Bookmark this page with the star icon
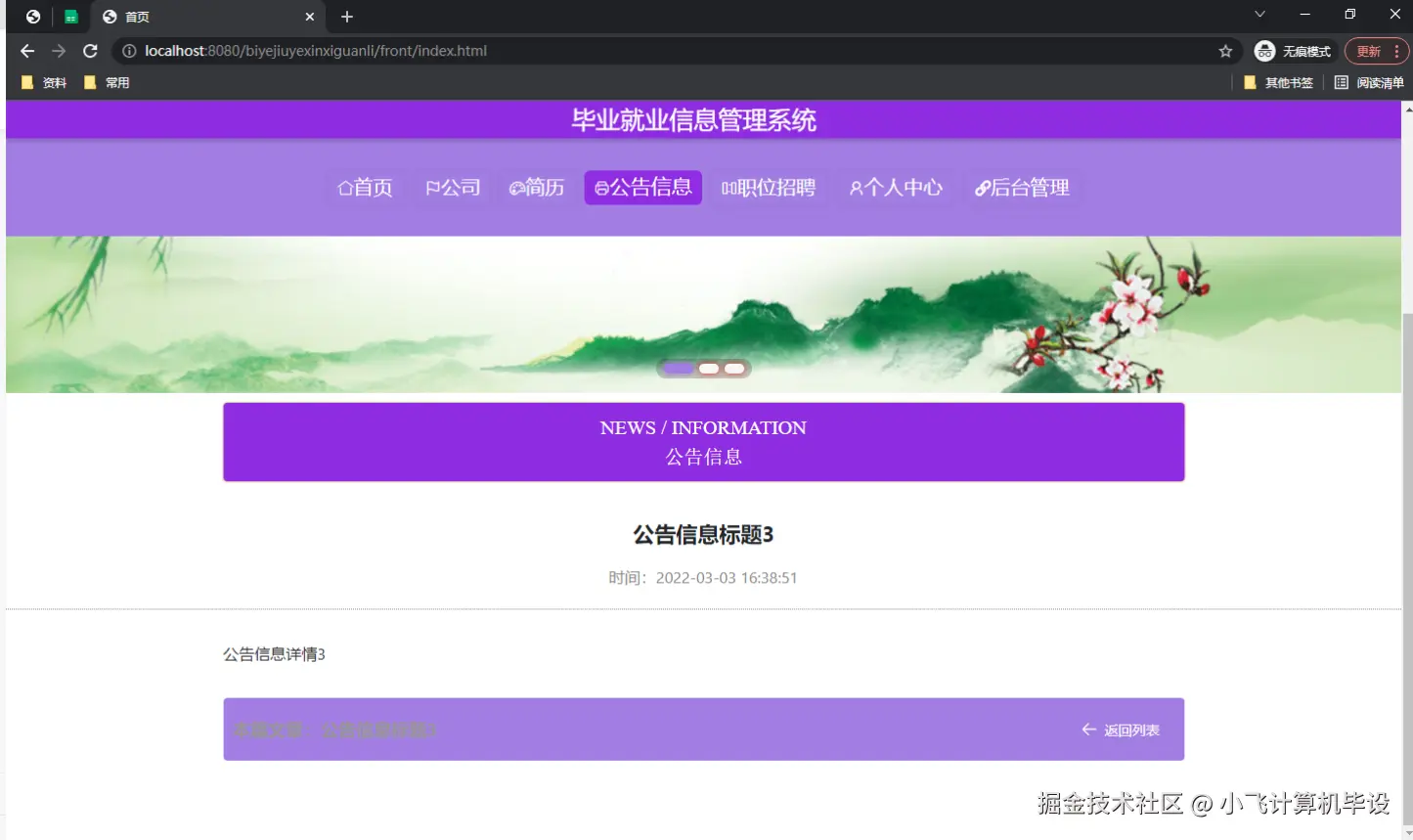Image resolution: width=1413 pixels, height=840 pixels. 1225,51
